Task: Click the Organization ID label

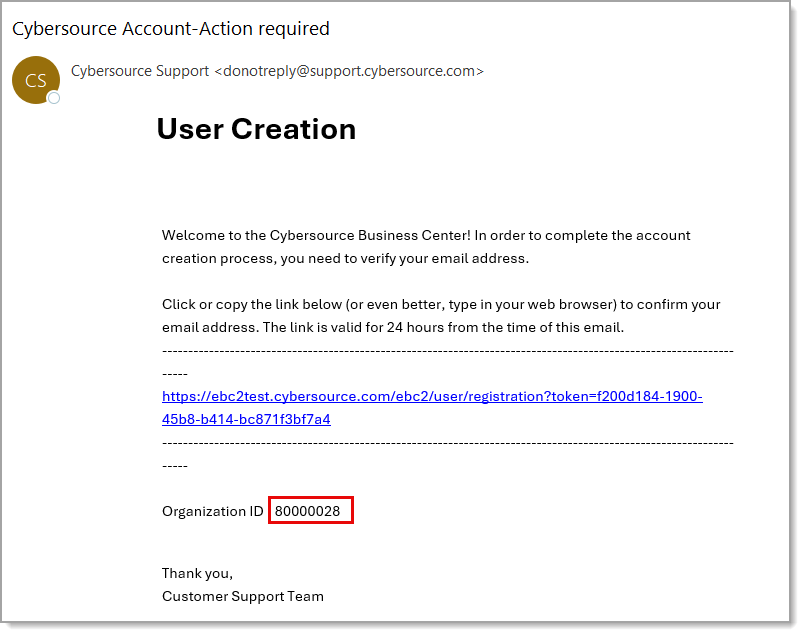Action: tap(212, 511)
